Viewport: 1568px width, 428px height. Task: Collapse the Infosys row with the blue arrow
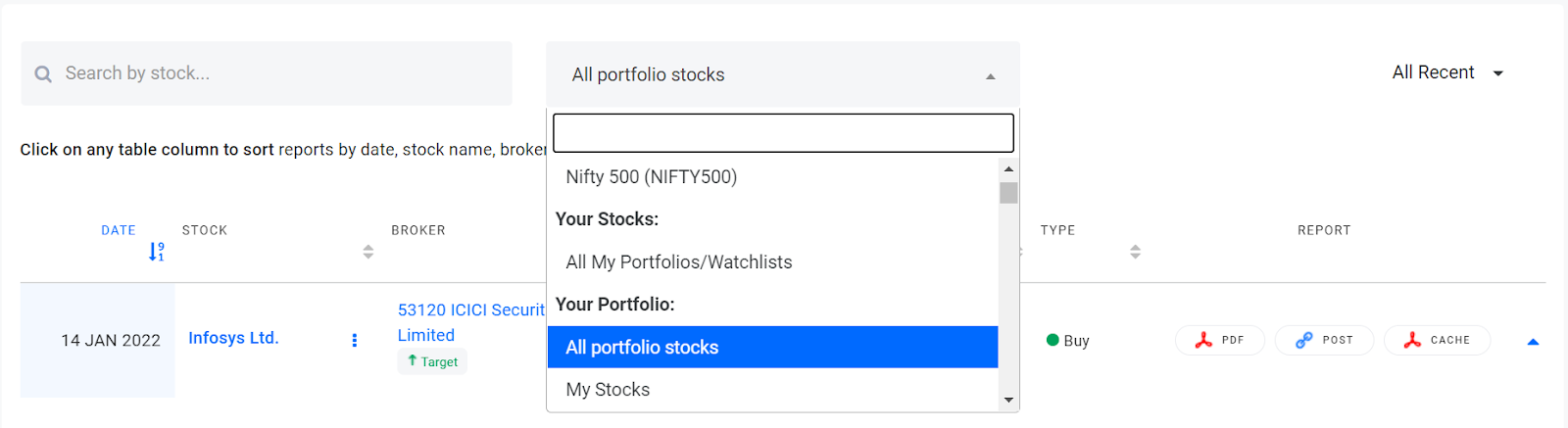(1533, 342)
